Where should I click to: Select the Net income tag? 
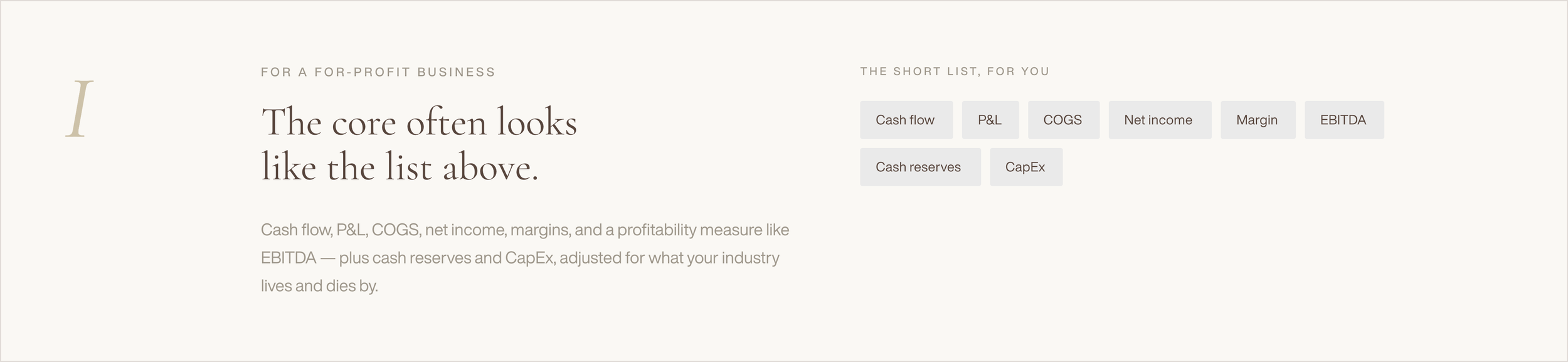[1159, 120]
